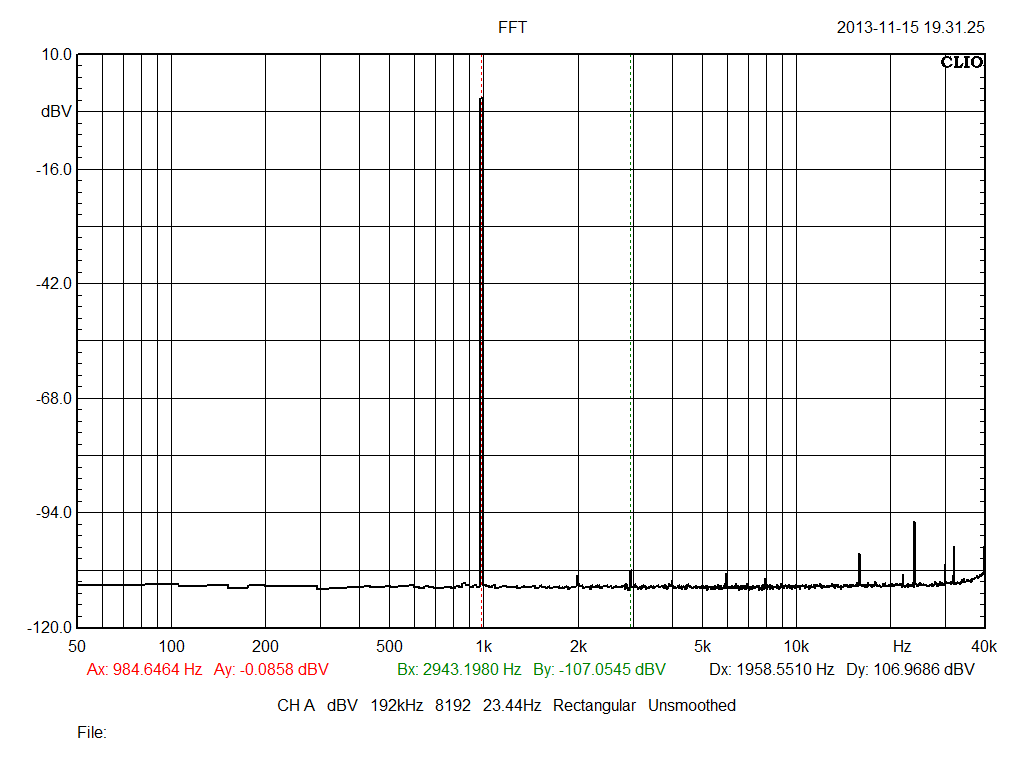Screen dimensions: 1024x768
Task: Click the By: -107.0545 dBV readout
Action: (x=599, y=669)
